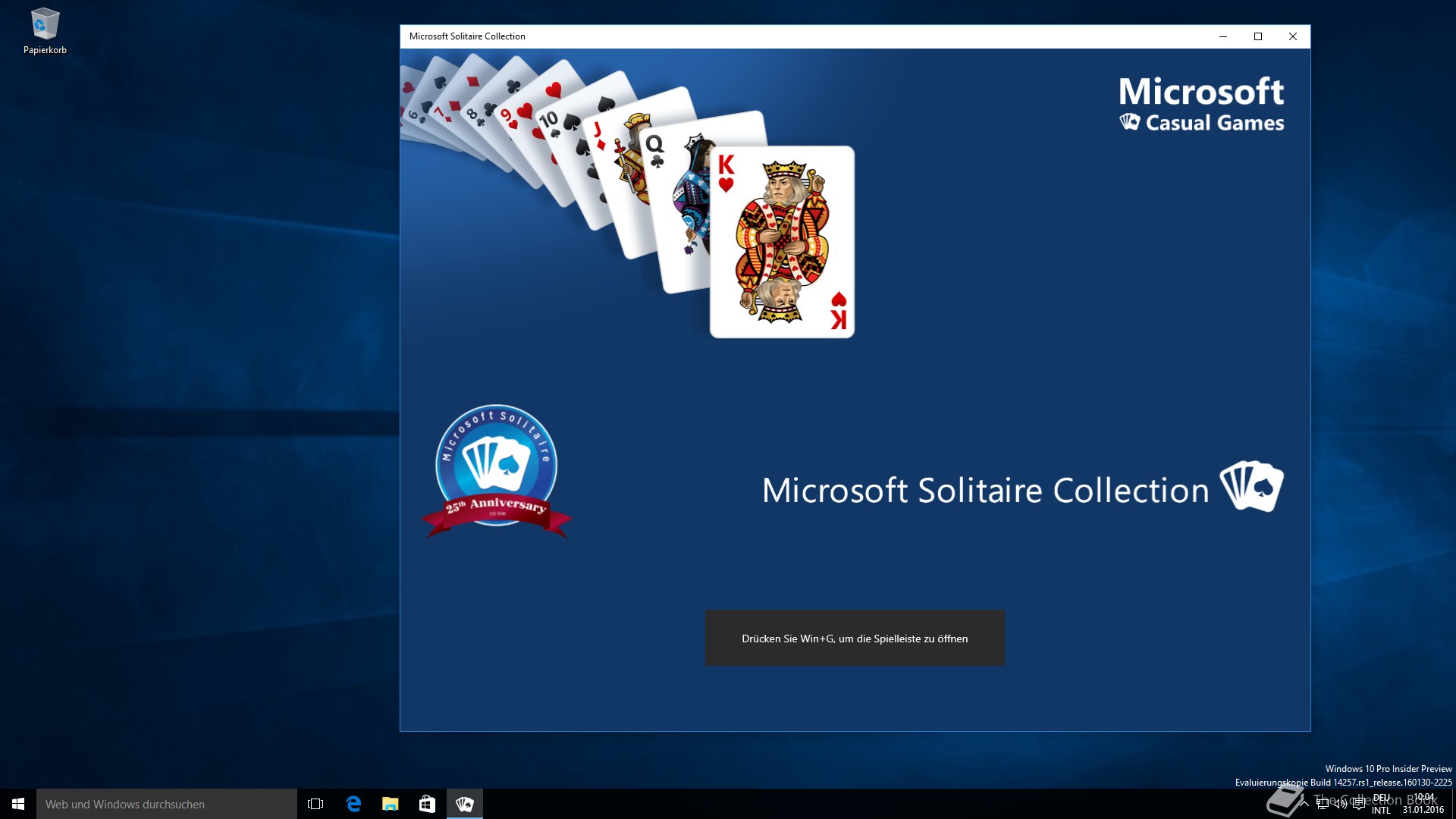The width and height of the screenshot is (1456, 819).
Task: Click the King of Hearts card
Action: click(x=783, y=242)
